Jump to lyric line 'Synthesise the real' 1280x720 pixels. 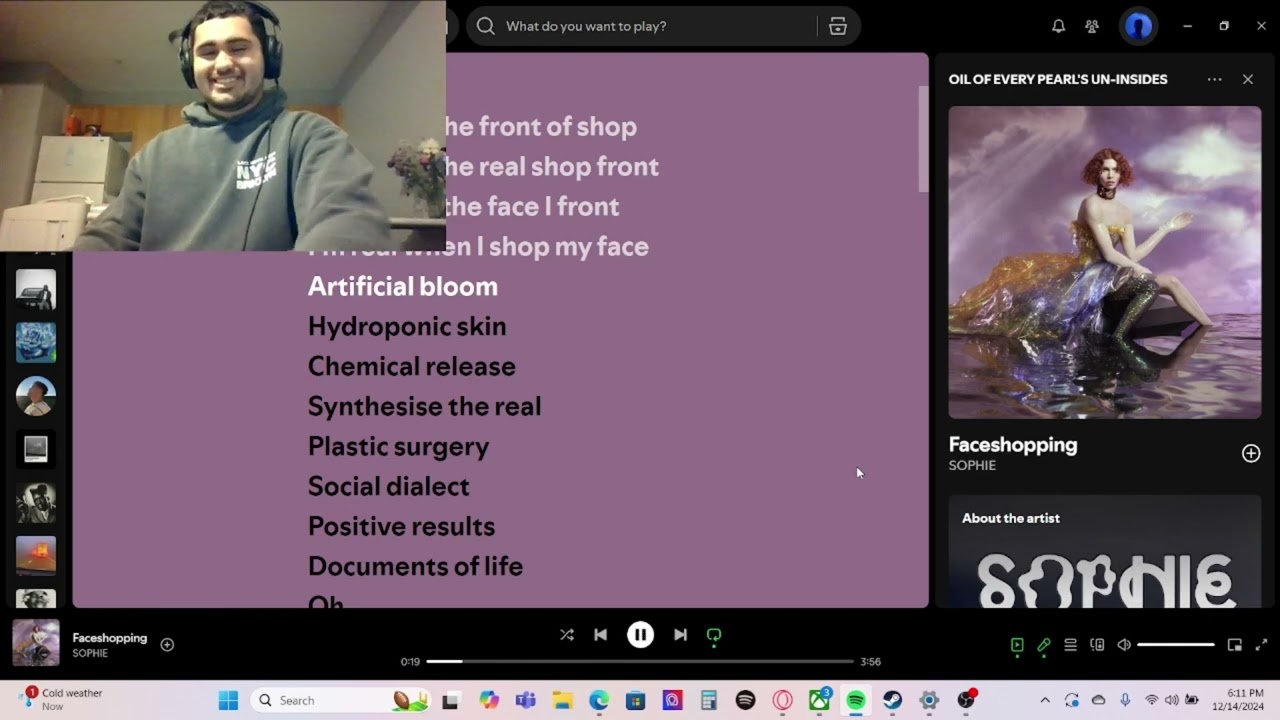(x=425, y=406)
